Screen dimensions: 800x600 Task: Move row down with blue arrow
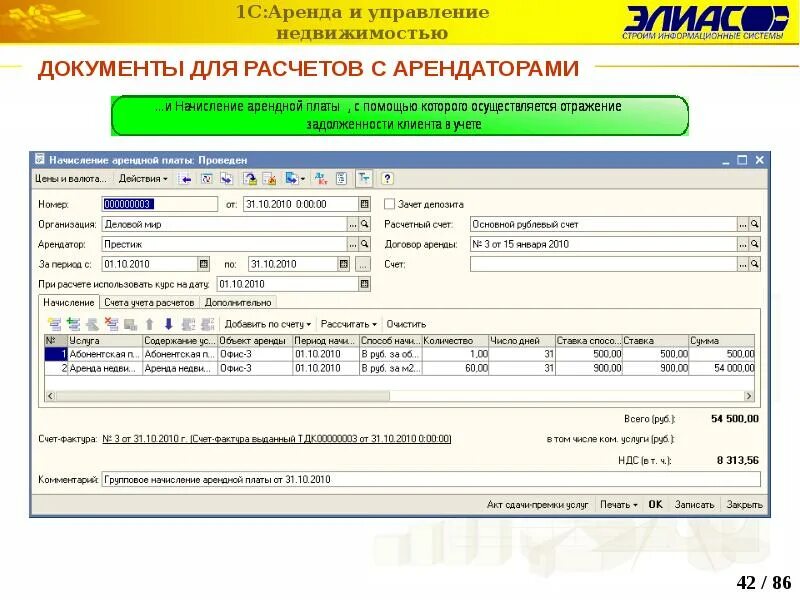coord(169,324)
